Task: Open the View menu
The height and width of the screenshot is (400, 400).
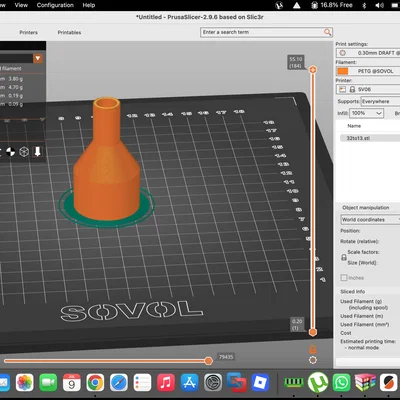Action: pos(21,5)
